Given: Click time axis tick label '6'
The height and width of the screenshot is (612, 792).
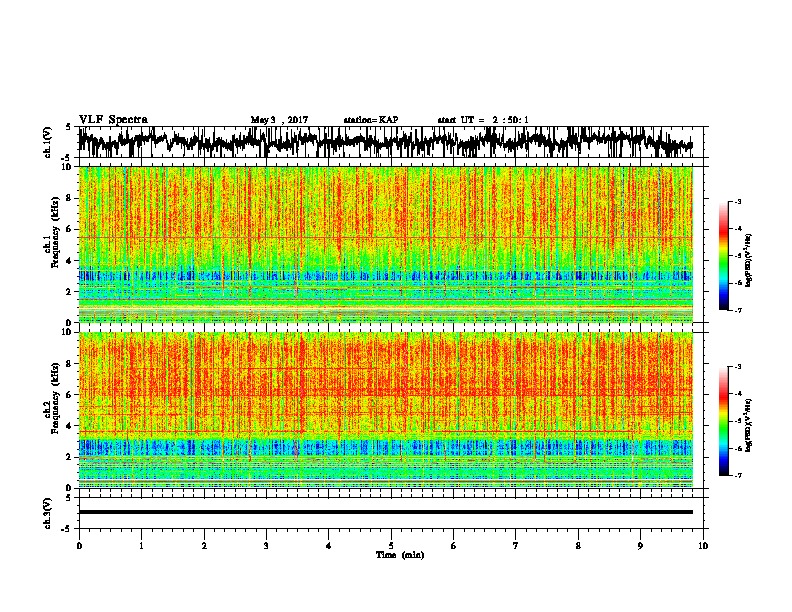Looking at the screenshot, I should (x=454, y=546).
